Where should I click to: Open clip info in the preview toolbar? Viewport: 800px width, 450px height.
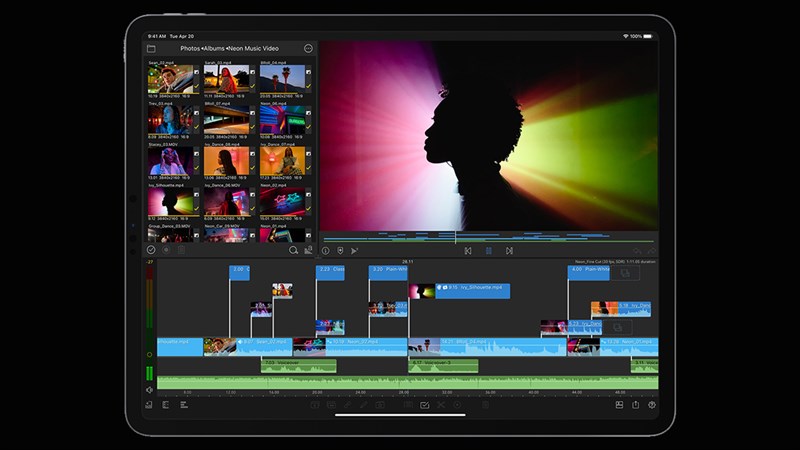[x=326, y=251]
